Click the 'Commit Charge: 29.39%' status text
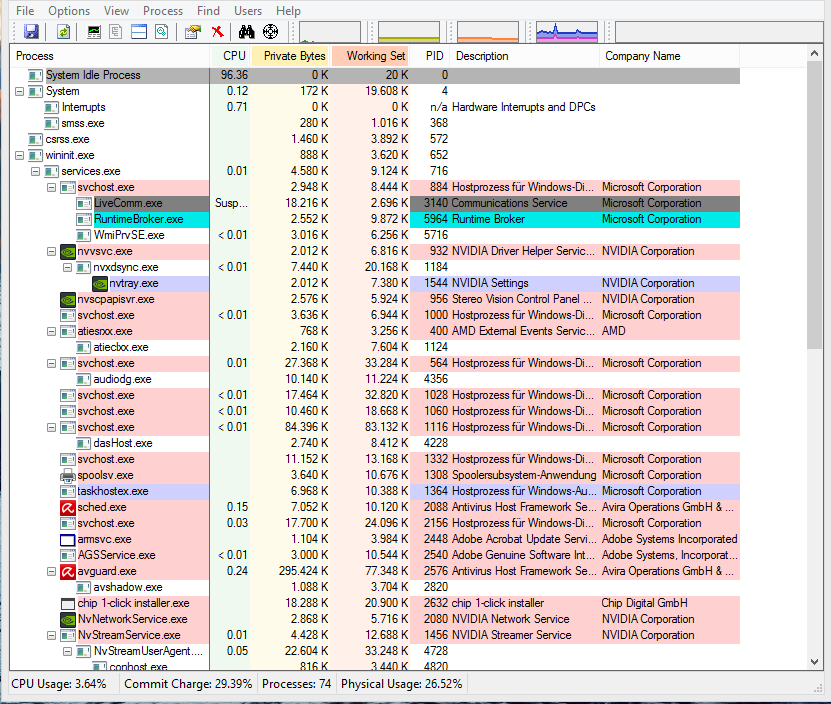 [x=188, y=684]
